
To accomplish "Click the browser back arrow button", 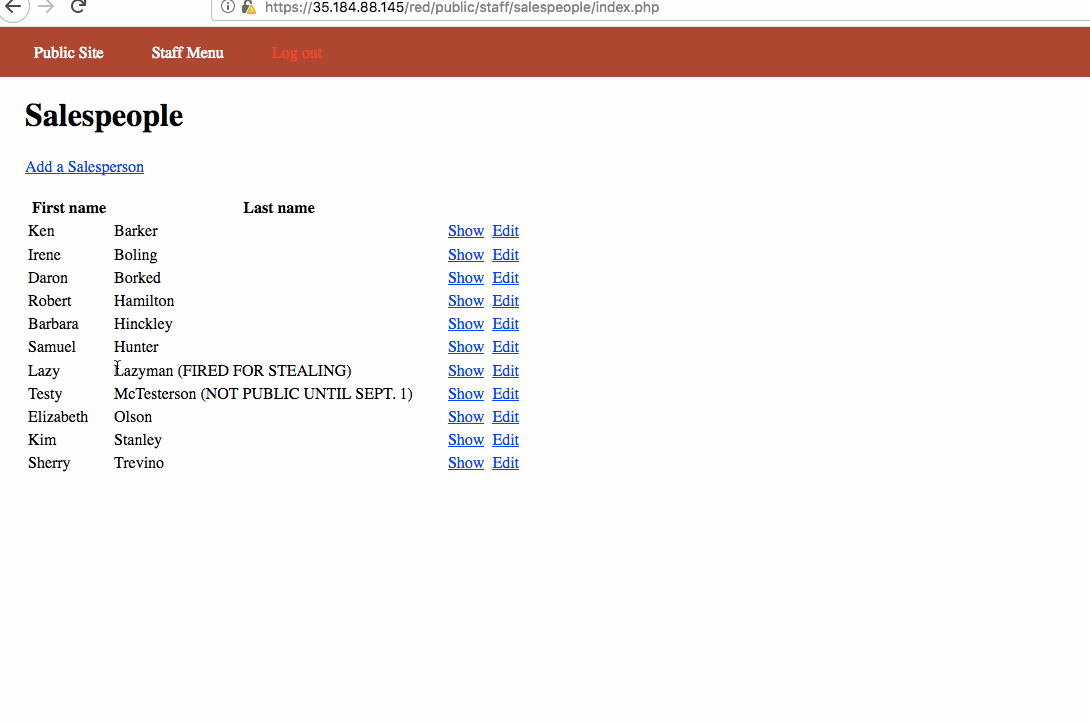I will coord(13,7).
